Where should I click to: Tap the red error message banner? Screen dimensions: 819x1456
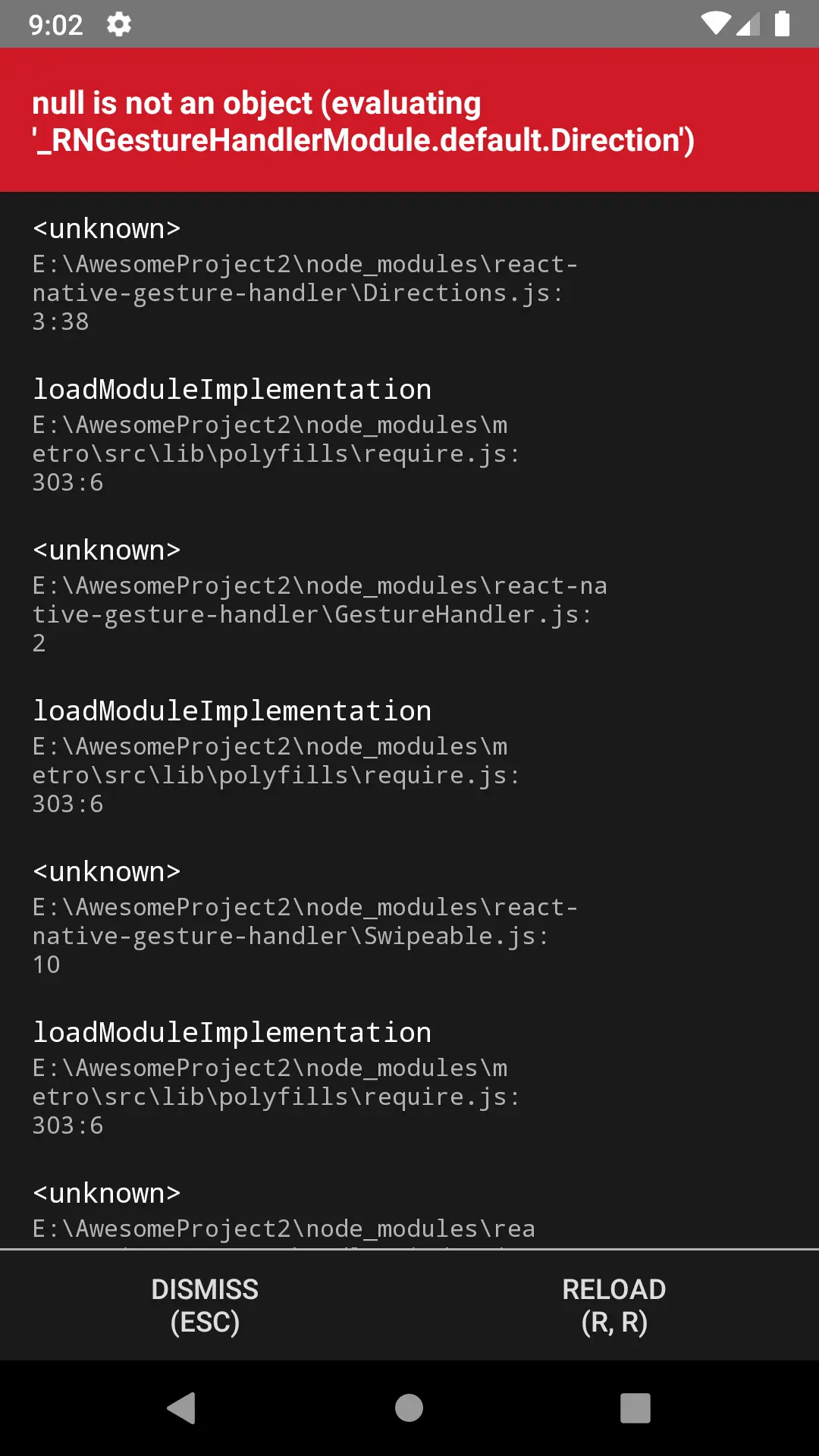[409, 120]
